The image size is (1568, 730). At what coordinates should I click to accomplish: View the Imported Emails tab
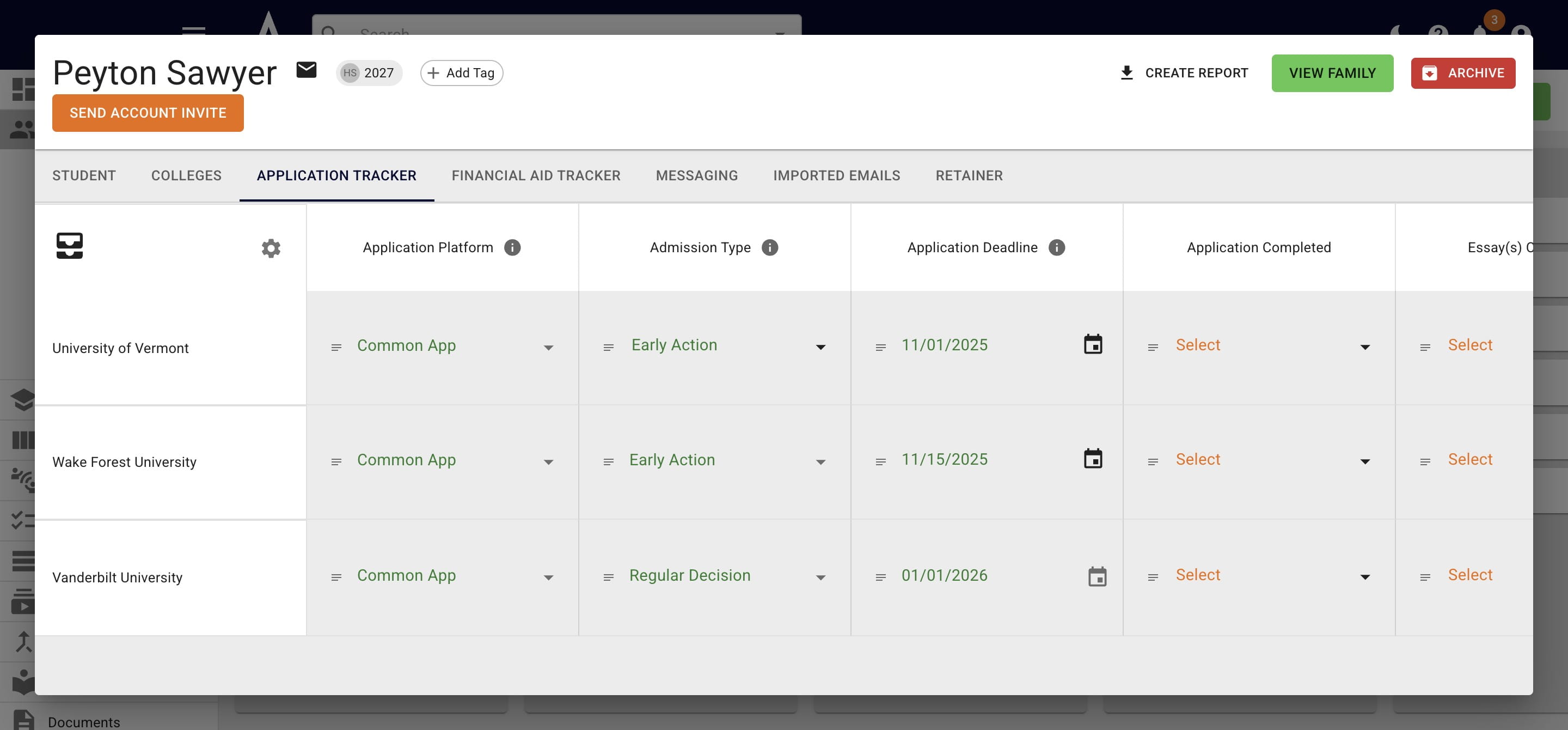(x=837, y=175)
